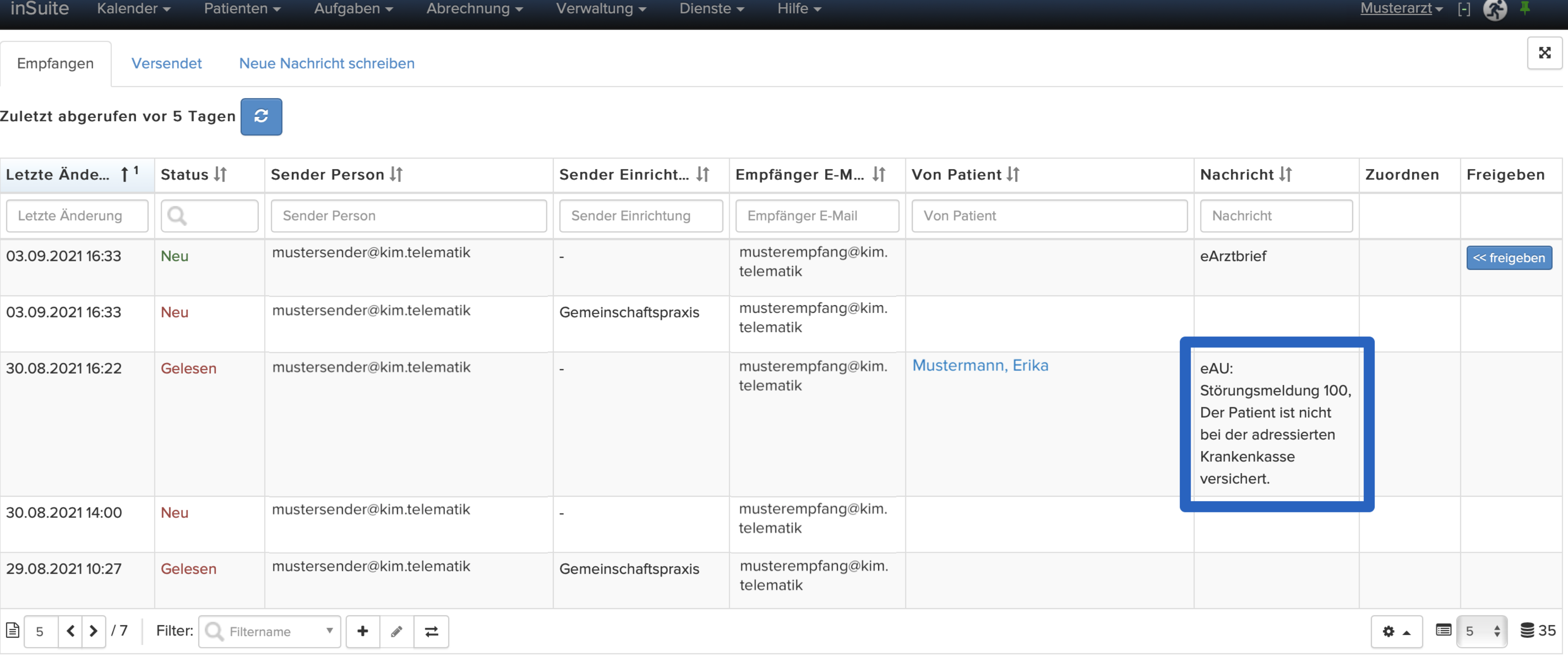
Task: Open the Abrechnung menu
Action: click(474, 9)
